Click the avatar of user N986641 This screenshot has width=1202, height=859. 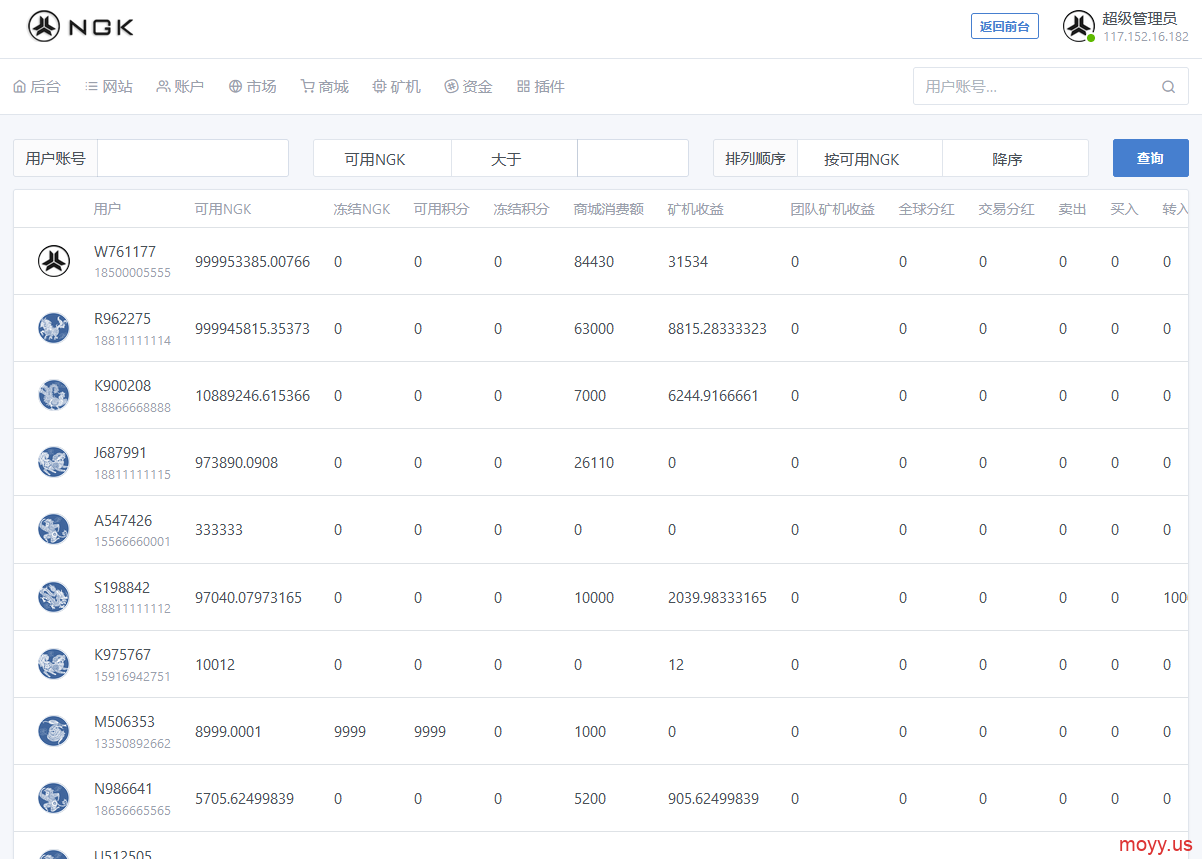[x=54, y=798]
